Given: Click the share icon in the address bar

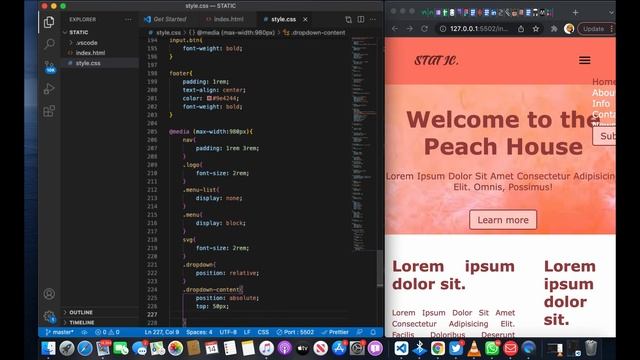Looking at the screenshot, I should (x=521, y=29).
